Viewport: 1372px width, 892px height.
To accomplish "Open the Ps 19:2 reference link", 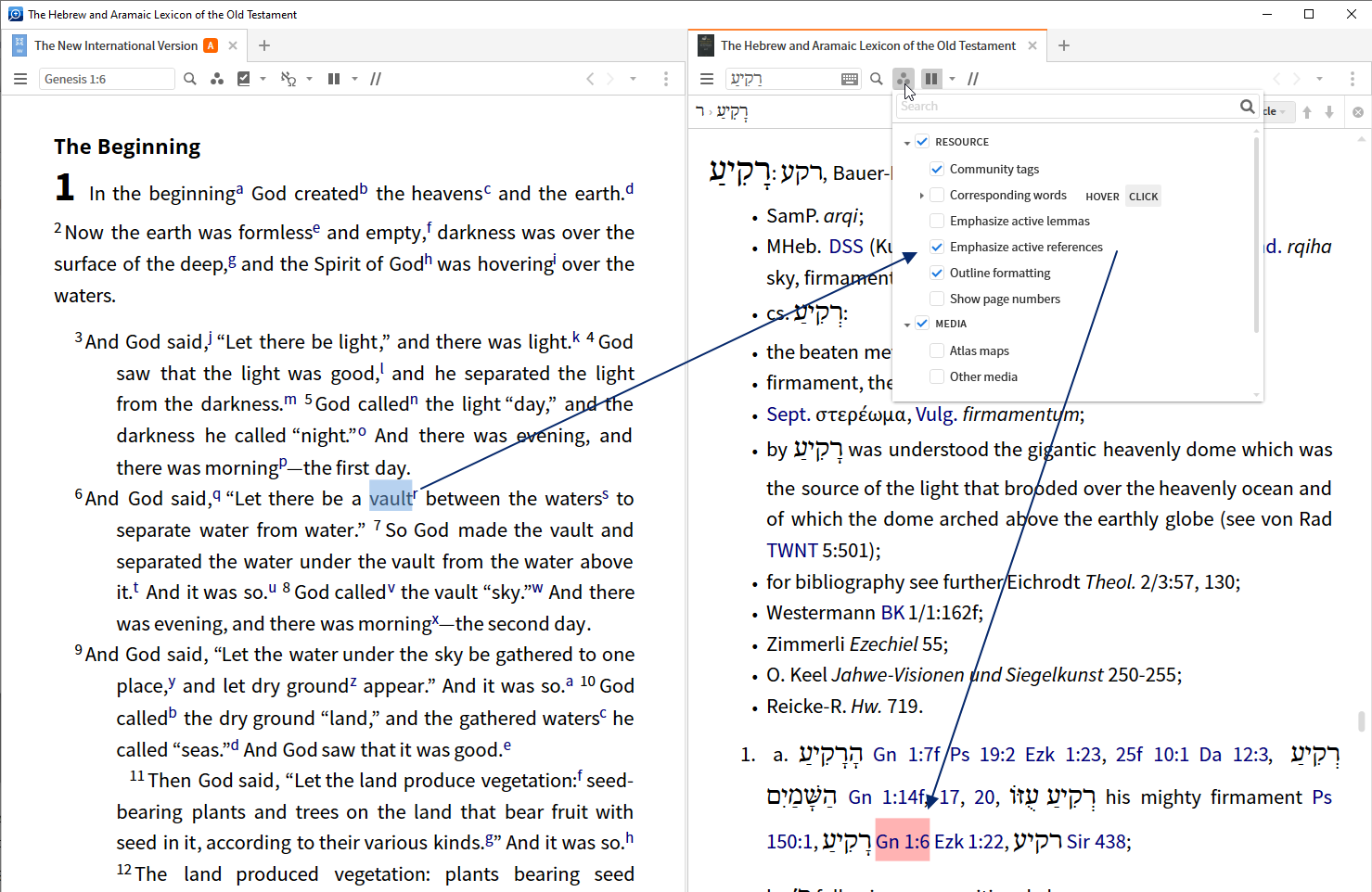I will [x=982, y=755].
